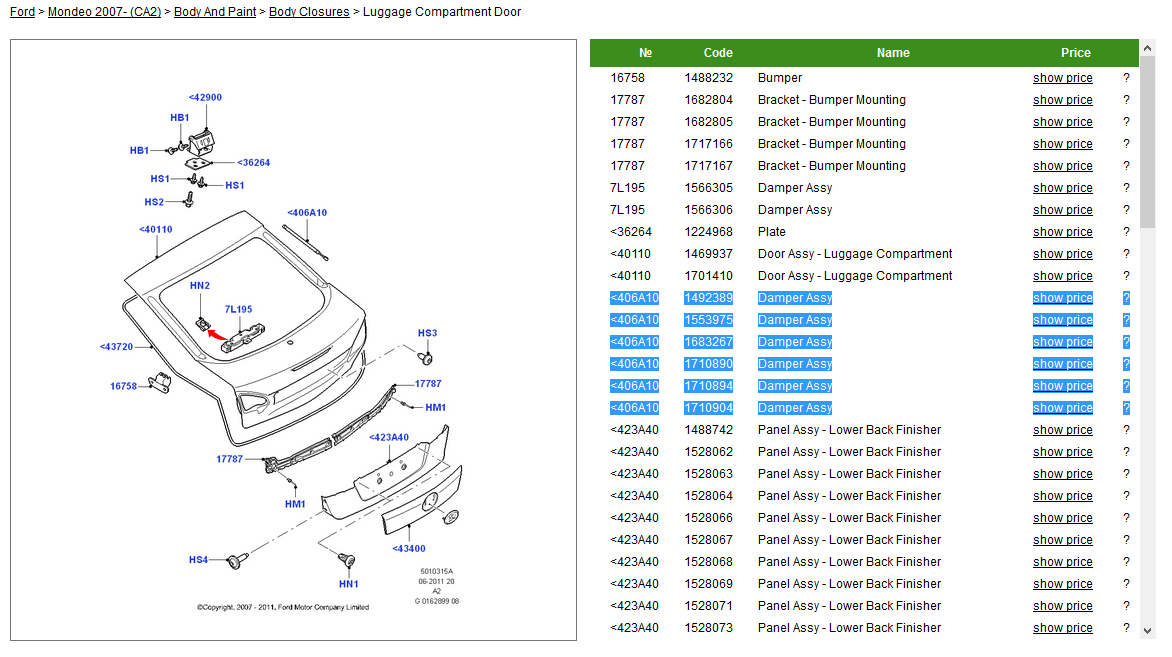Click the <43400> label in the diagram
This screenshot has height=657, width=1172.
408,549
